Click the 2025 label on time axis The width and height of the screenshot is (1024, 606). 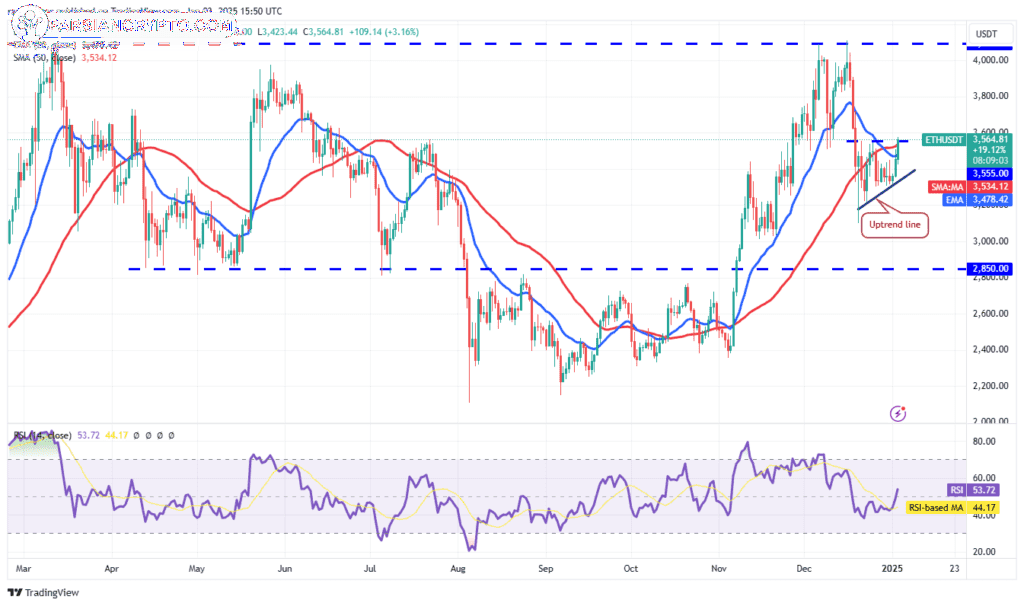pos(892,568)
